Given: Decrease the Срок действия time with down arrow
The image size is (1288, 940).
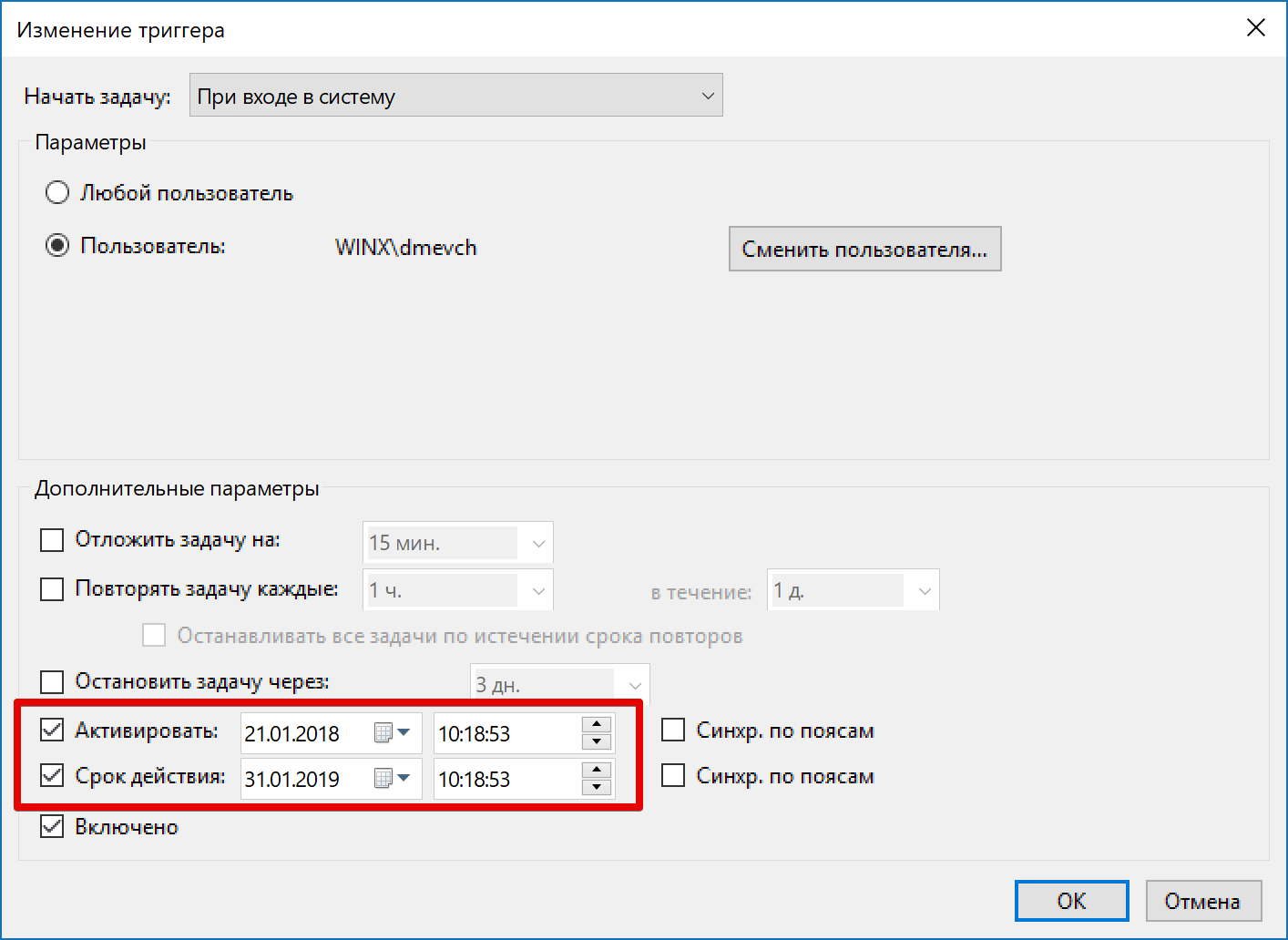Looking at the screenshot, I should 597,787.
